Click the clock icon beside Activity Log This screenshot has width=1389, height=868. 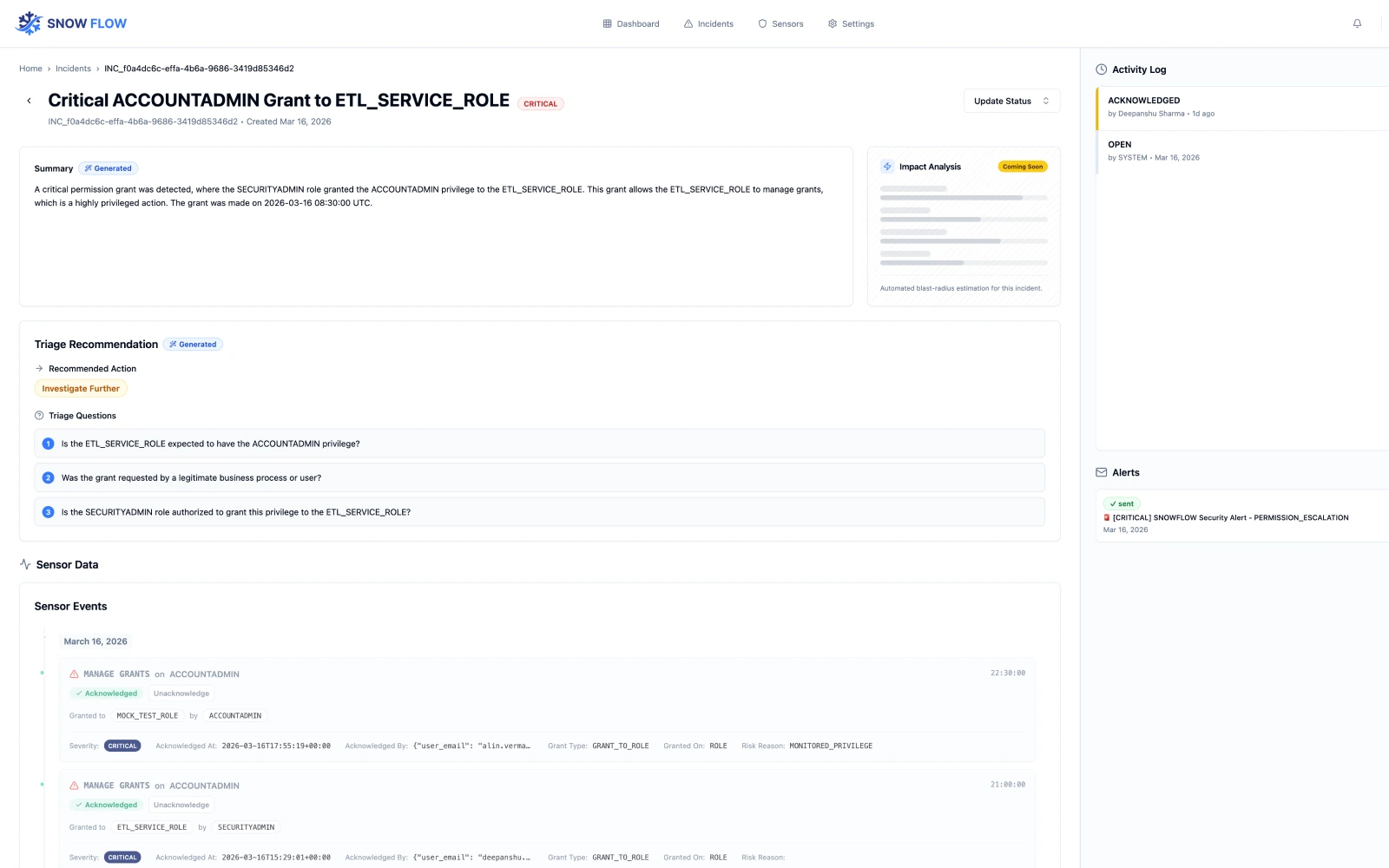coord(1102,69)
